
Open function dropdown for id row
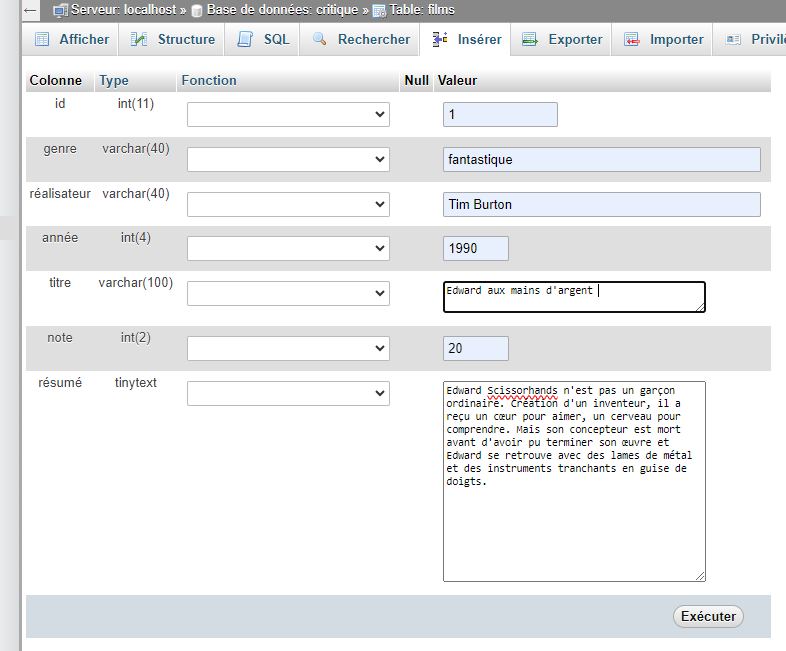click(288, 114)
